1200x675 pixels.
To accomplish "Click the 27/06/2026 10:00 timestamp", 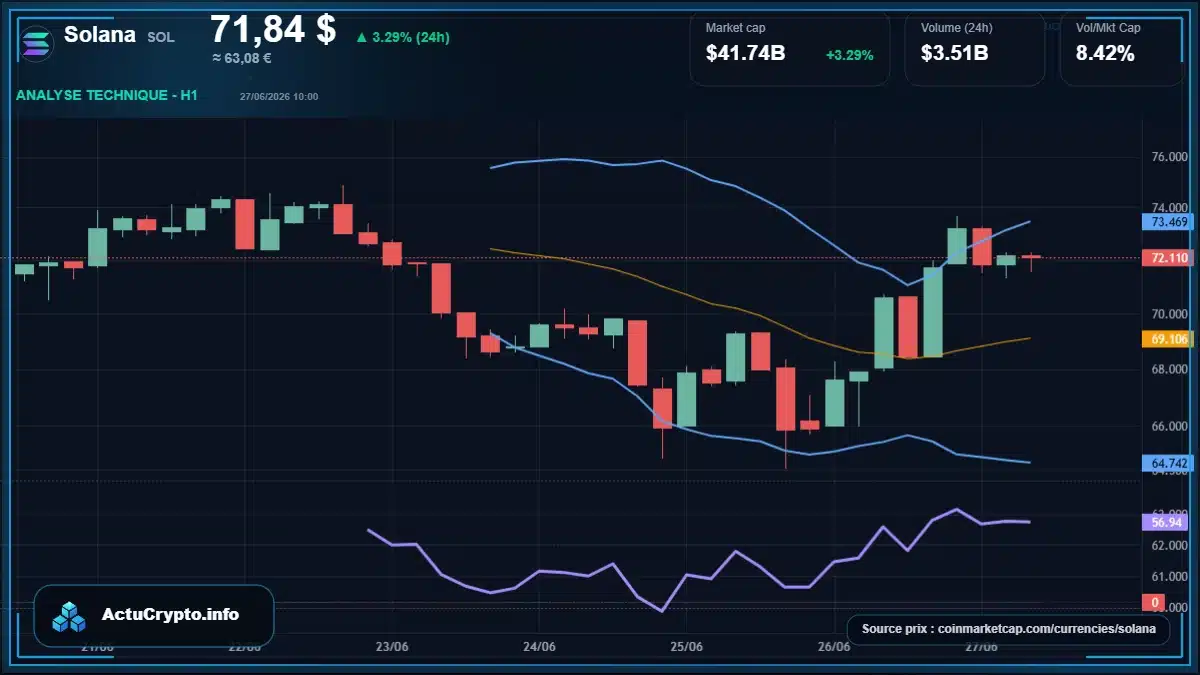I will (x=279, y=97).
